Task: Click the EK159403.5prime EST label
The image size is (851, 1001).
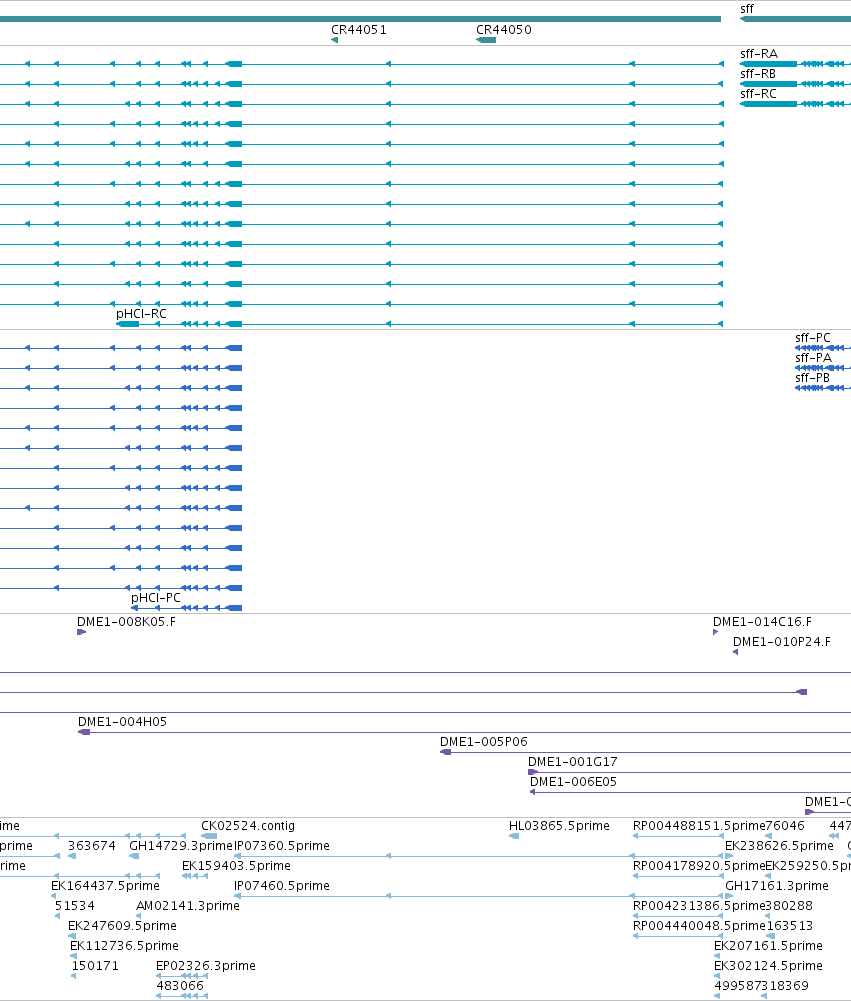Action: coord(236,866)
